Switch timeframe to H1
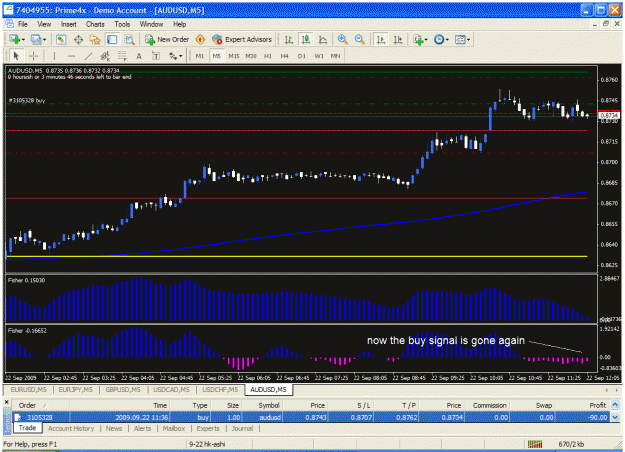This screenshot has height=452, width=625. (x=268, y=56)
